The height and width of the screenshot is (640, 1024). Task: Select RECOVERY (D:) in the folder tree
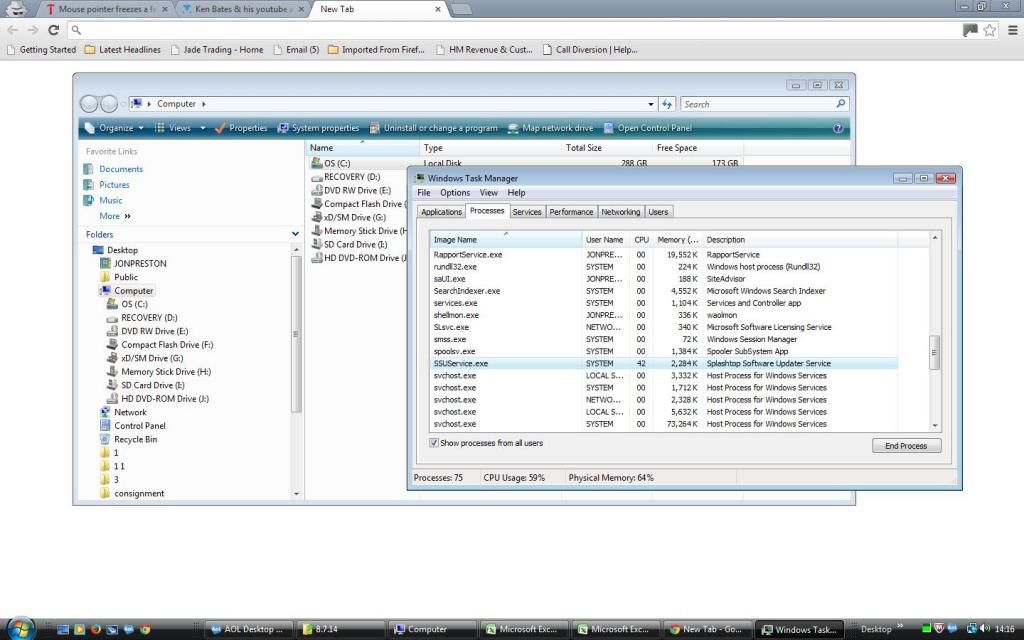(149, 318)
